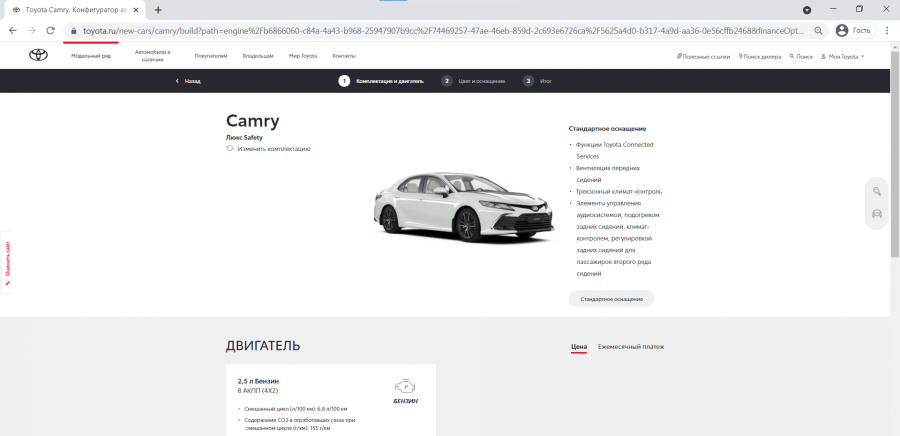Expand Моя Toyota dropdown
This screenshot has width=900, height=436.
tap(842, 57)
